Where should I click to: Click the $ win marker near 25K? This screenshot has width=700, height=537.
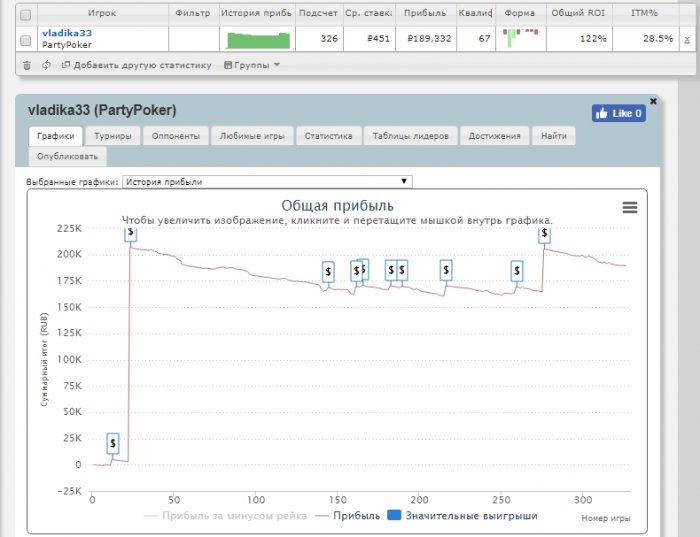[113, 443]
